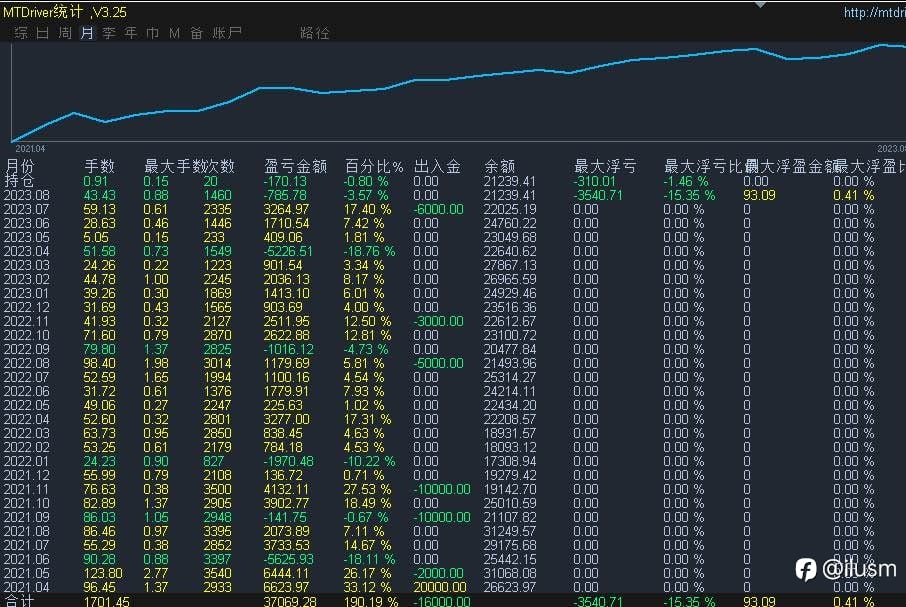Click max floating profit 93.09 for 2023.08

pos(759,195)
